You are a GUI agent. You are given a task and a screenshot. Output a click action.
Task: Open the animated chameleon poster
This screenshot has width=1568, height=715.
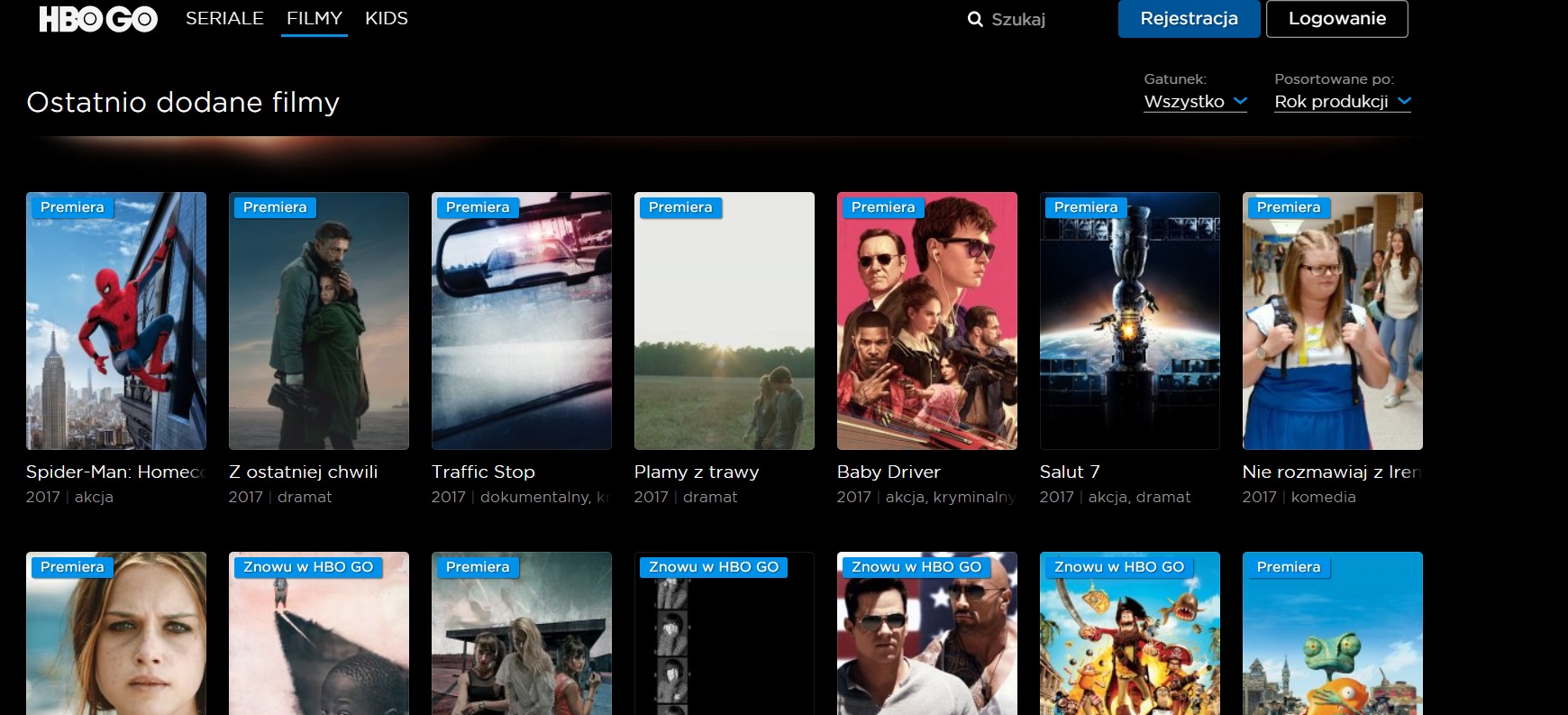1333,633
